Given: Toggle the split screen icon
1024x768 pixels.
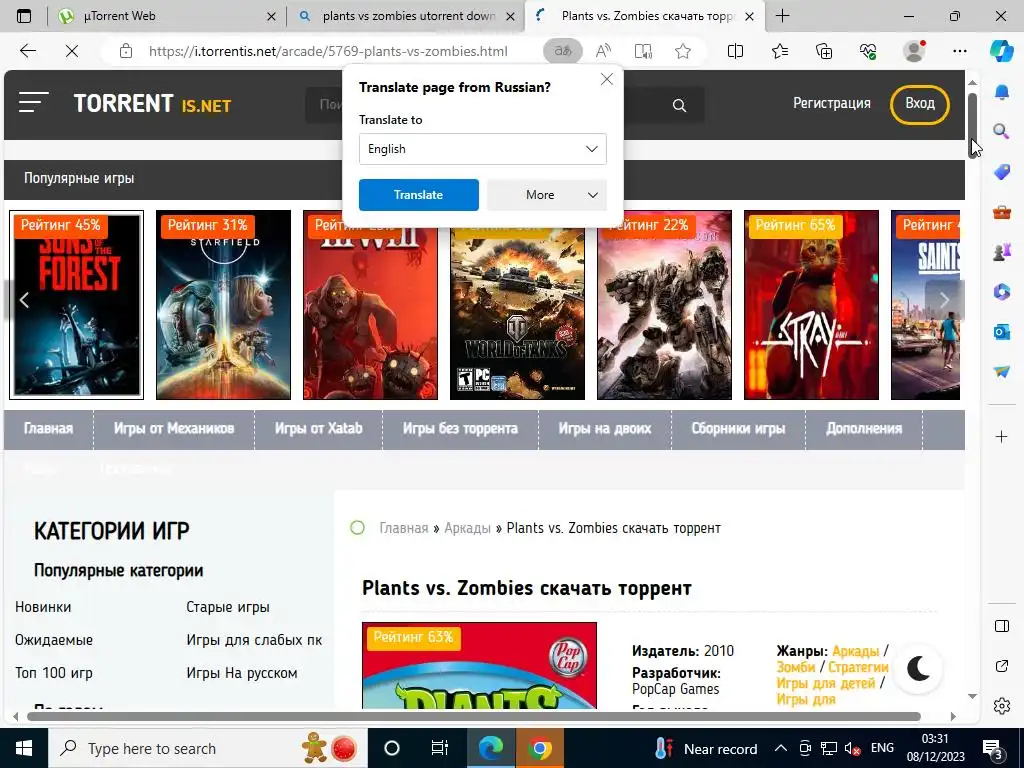Looking at the screenshot, I should 735,51.
